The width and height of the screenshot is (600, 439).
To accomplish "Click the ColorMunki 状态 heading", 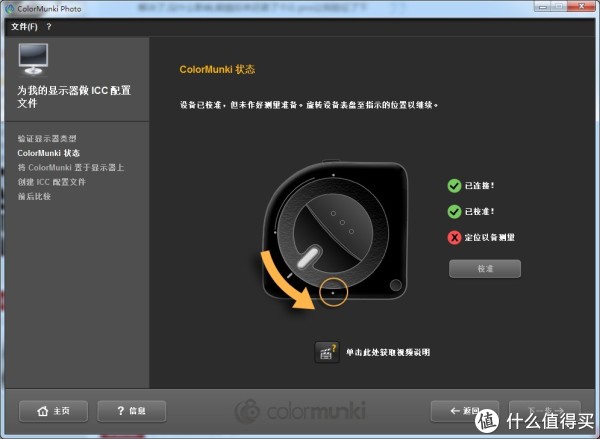I will [x=217, y=69].
